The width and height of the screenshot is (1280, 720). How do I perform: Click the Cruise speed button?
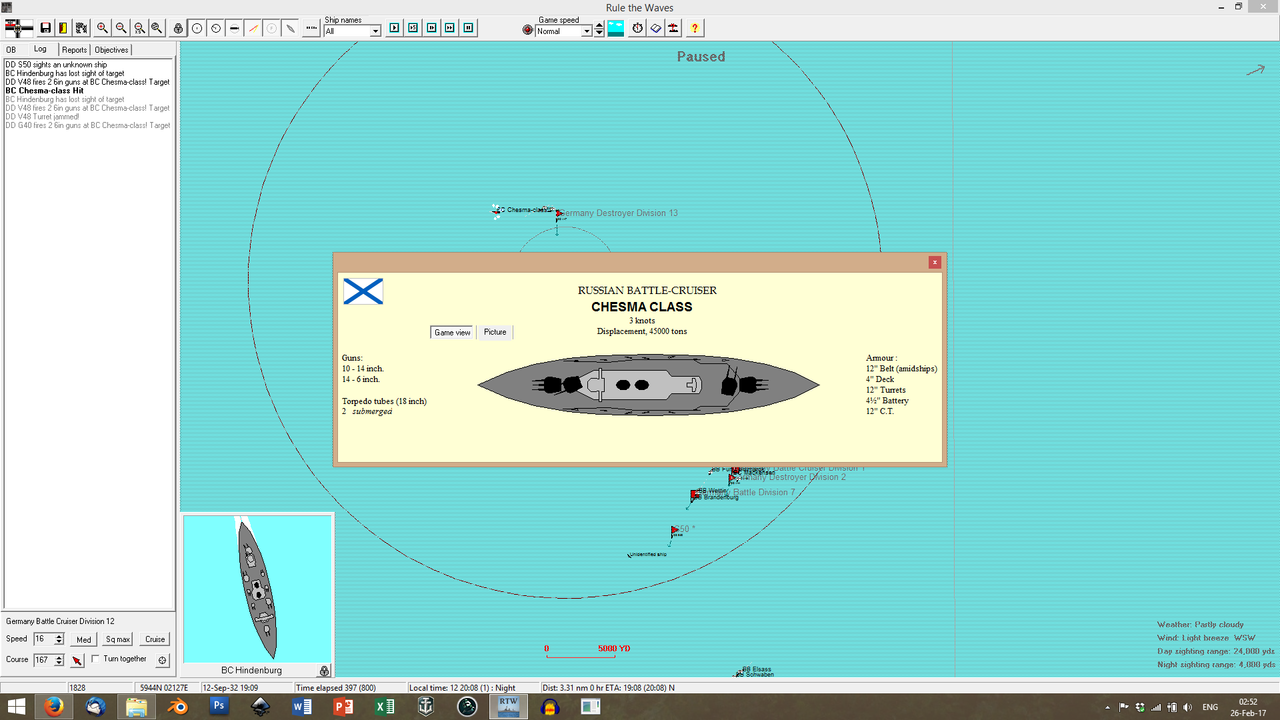pyautogui.click(x=154, y=638)
